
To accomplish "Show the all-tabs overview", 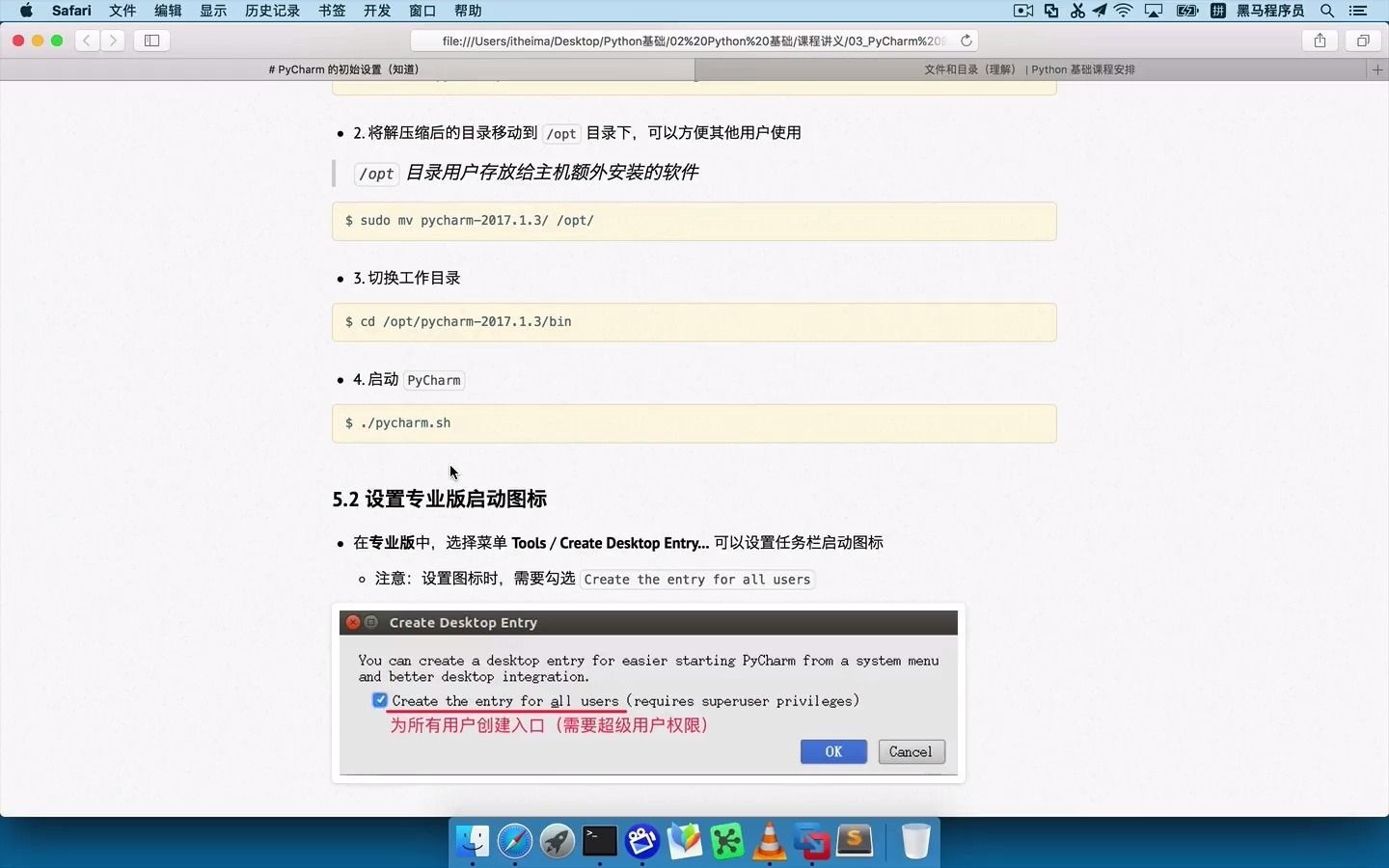I will tap(1363, 41).
